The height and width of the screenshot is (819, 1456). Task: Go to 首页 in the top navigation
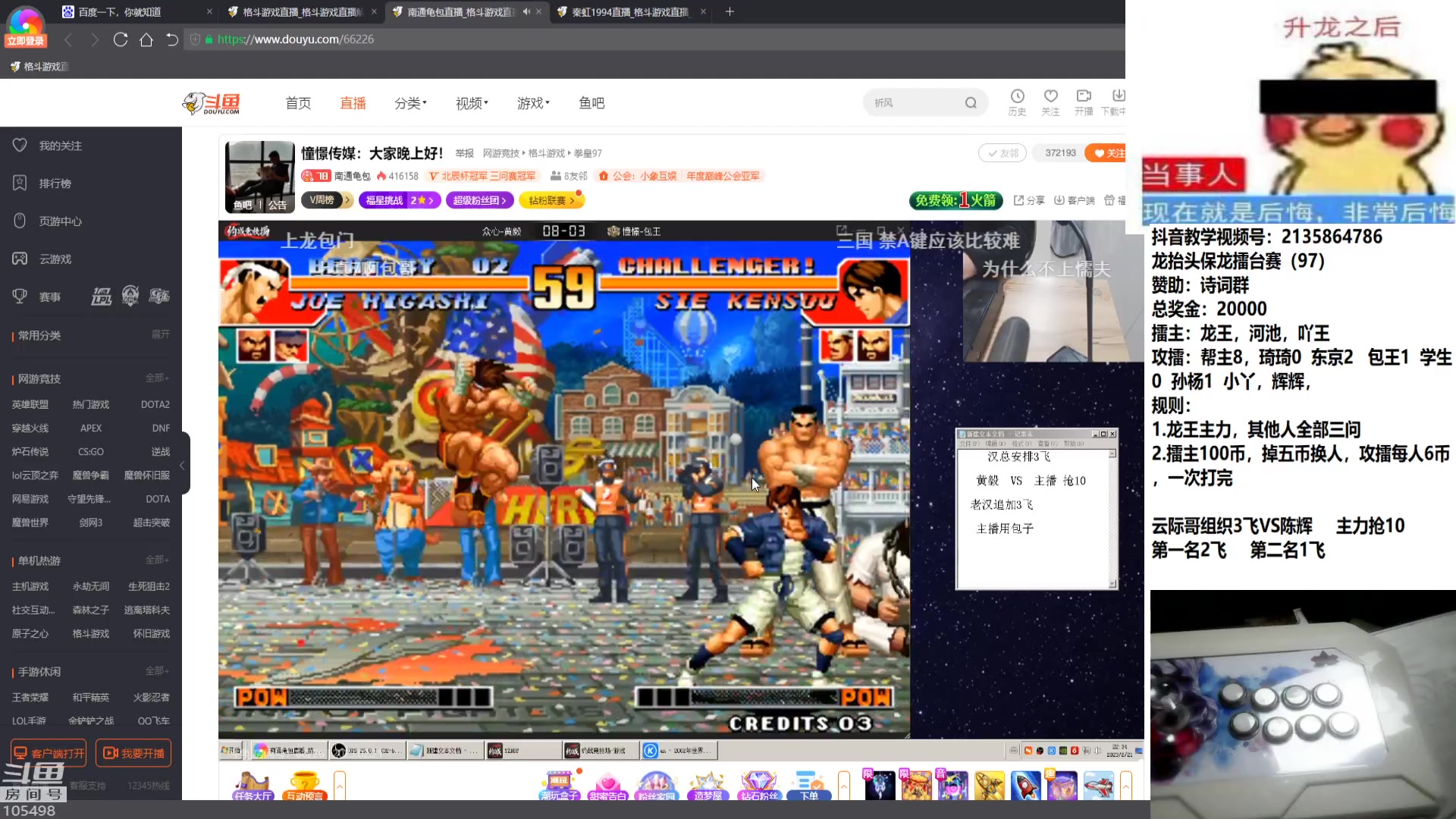pos(298,103)
